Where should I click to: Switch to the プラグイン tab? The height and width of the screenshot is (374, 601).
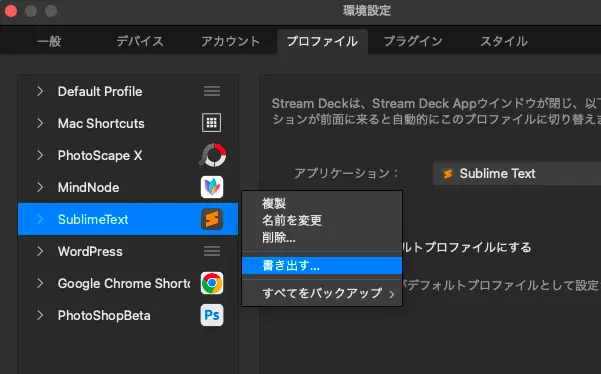pos(413,41)
